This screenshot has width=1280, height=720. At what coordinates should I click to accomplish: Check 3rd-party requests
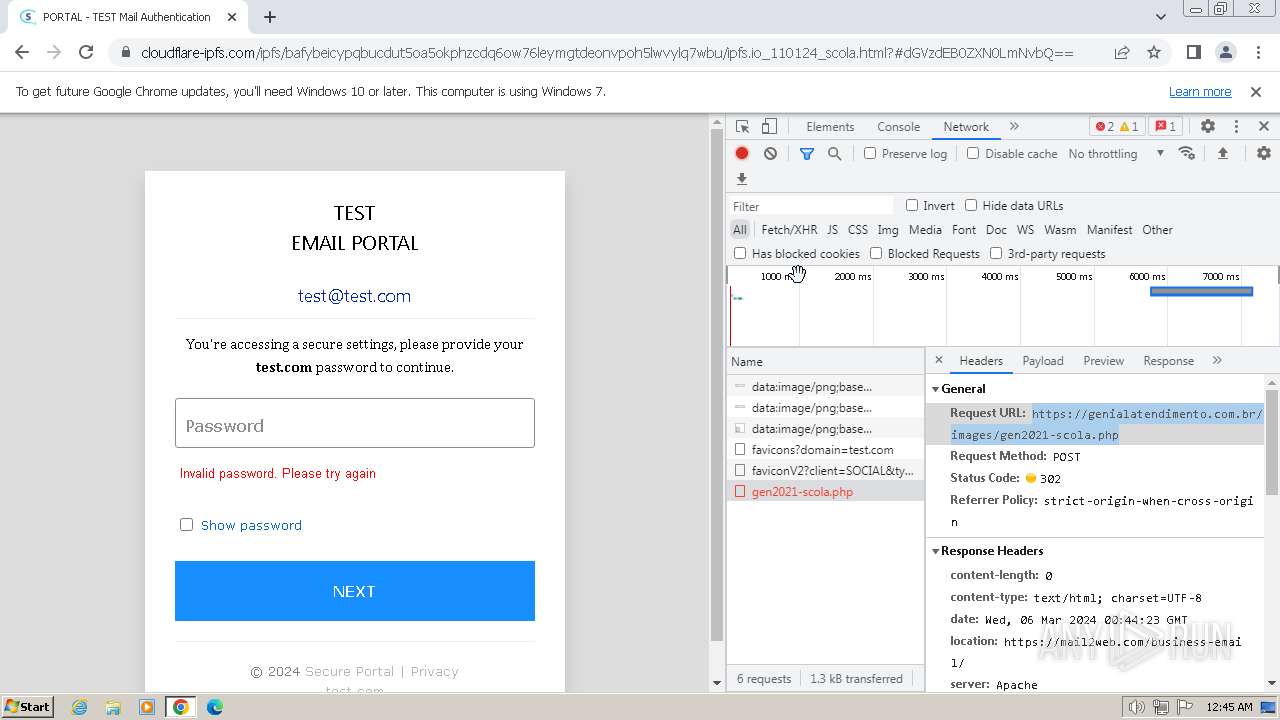(x=996, y=254)
